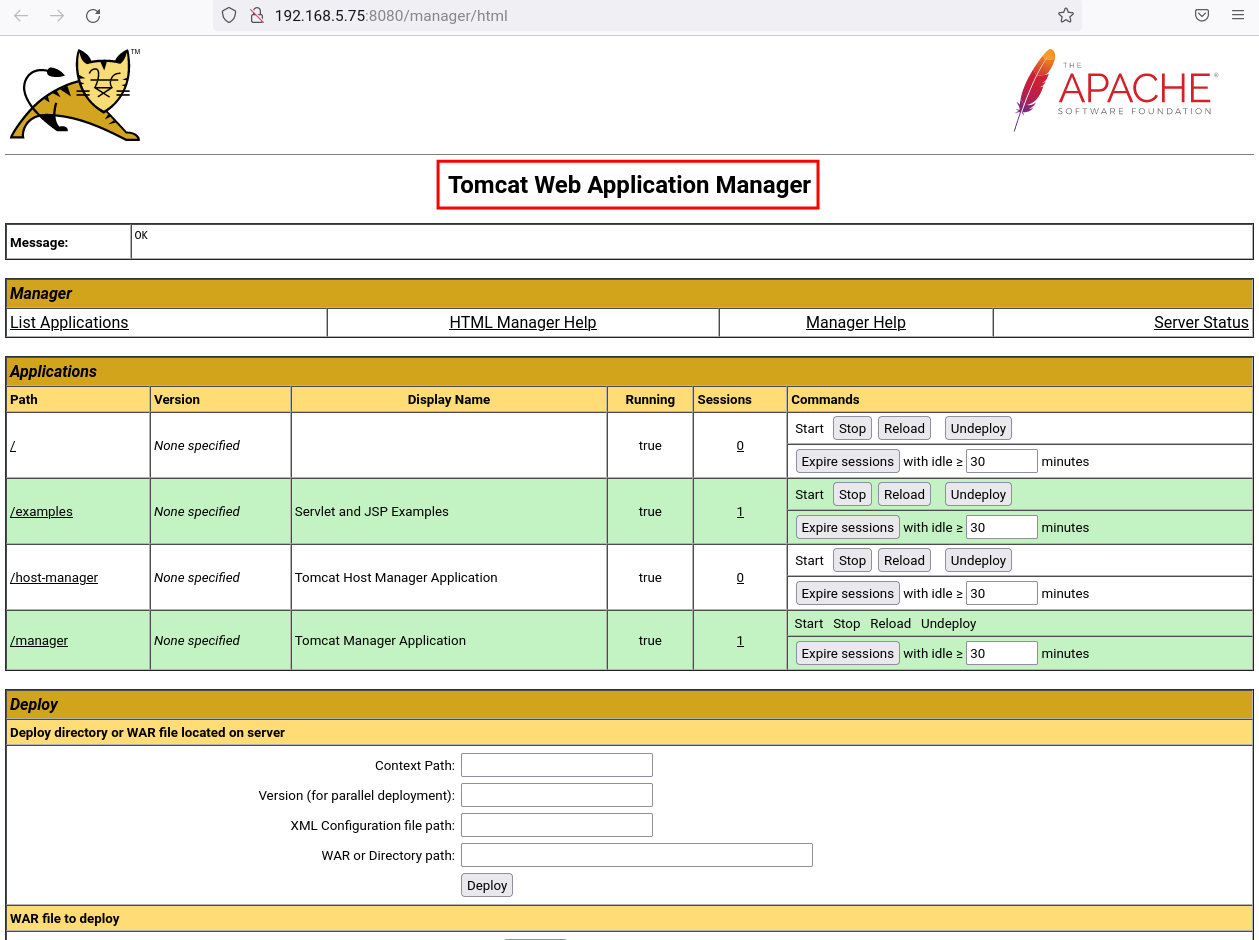Click the XML Configuration file path field

coord(556,825)
